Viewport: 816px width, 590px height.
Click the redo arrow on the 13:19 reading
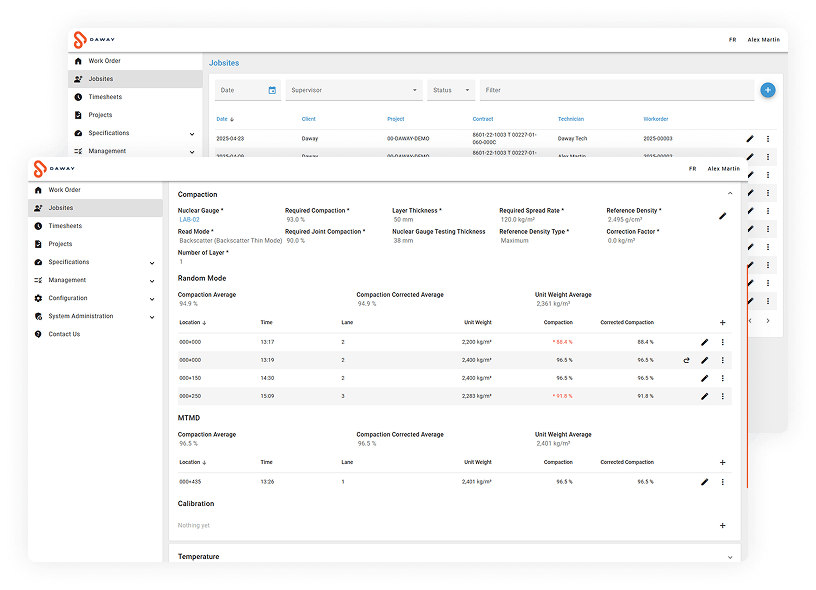pyautogui.click(x=687, y=360)
